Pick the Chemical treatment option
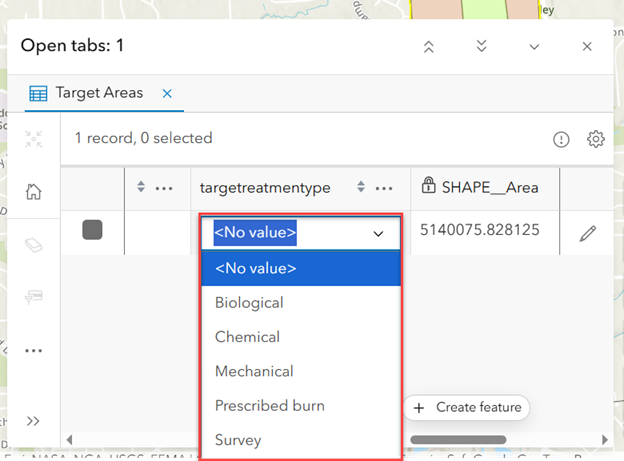 pos(247,337)
